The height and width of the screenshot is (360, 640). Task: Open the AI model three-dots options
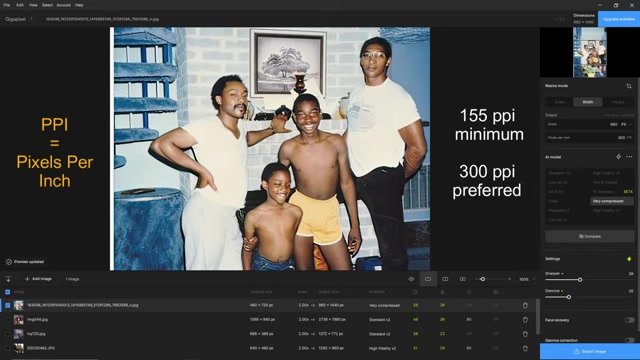click(x=629, y=157)
